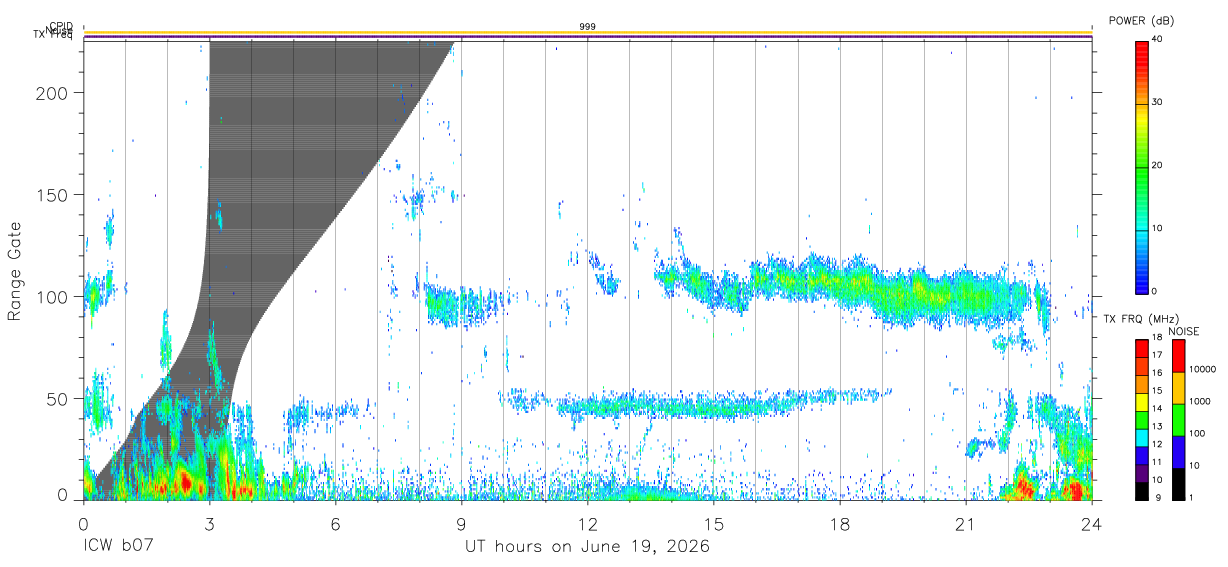Select hour 12 on the UT axis
The width and height of the screenshot is (1228, 567).
click(x=588, y=523)
